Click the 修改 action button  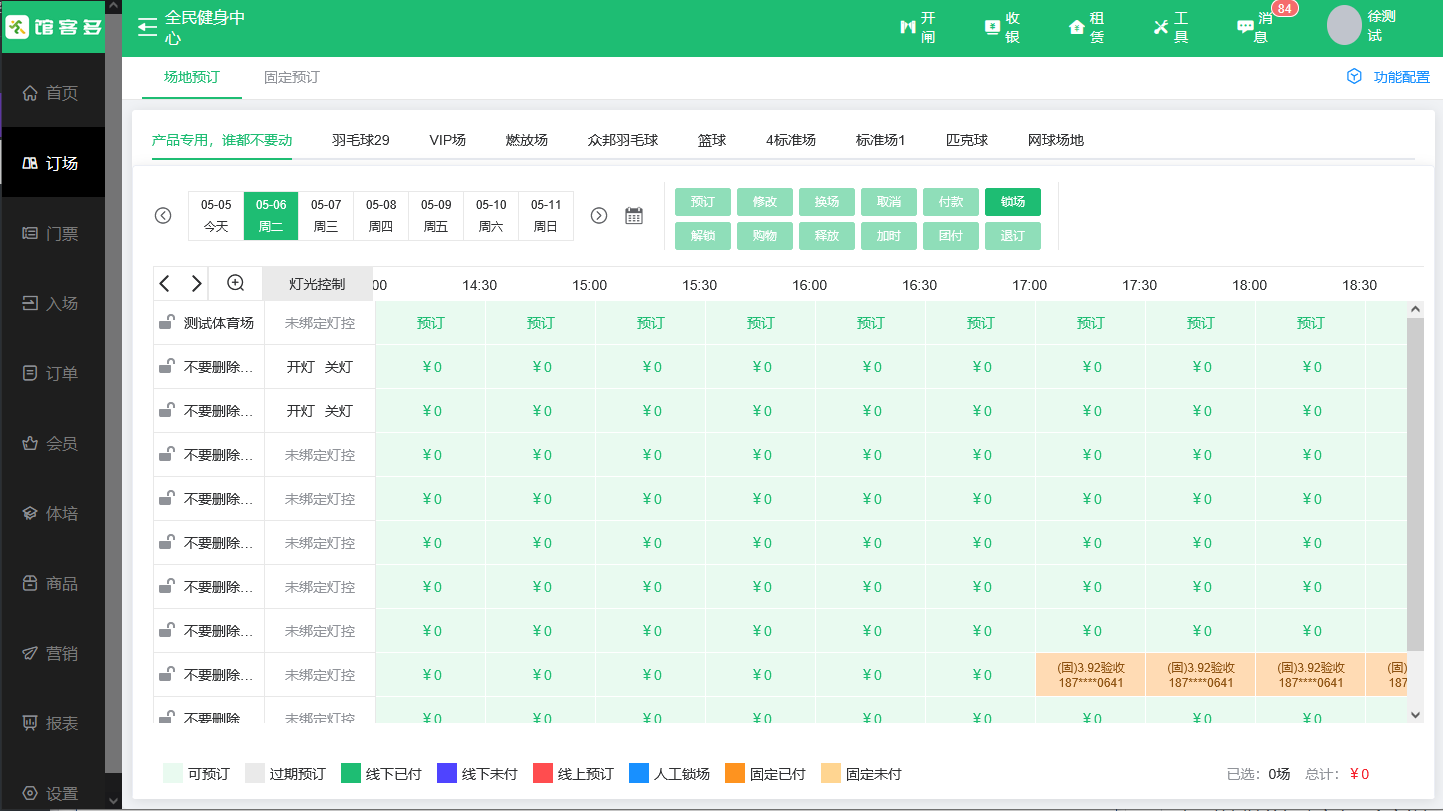click(x=765, y=202)
